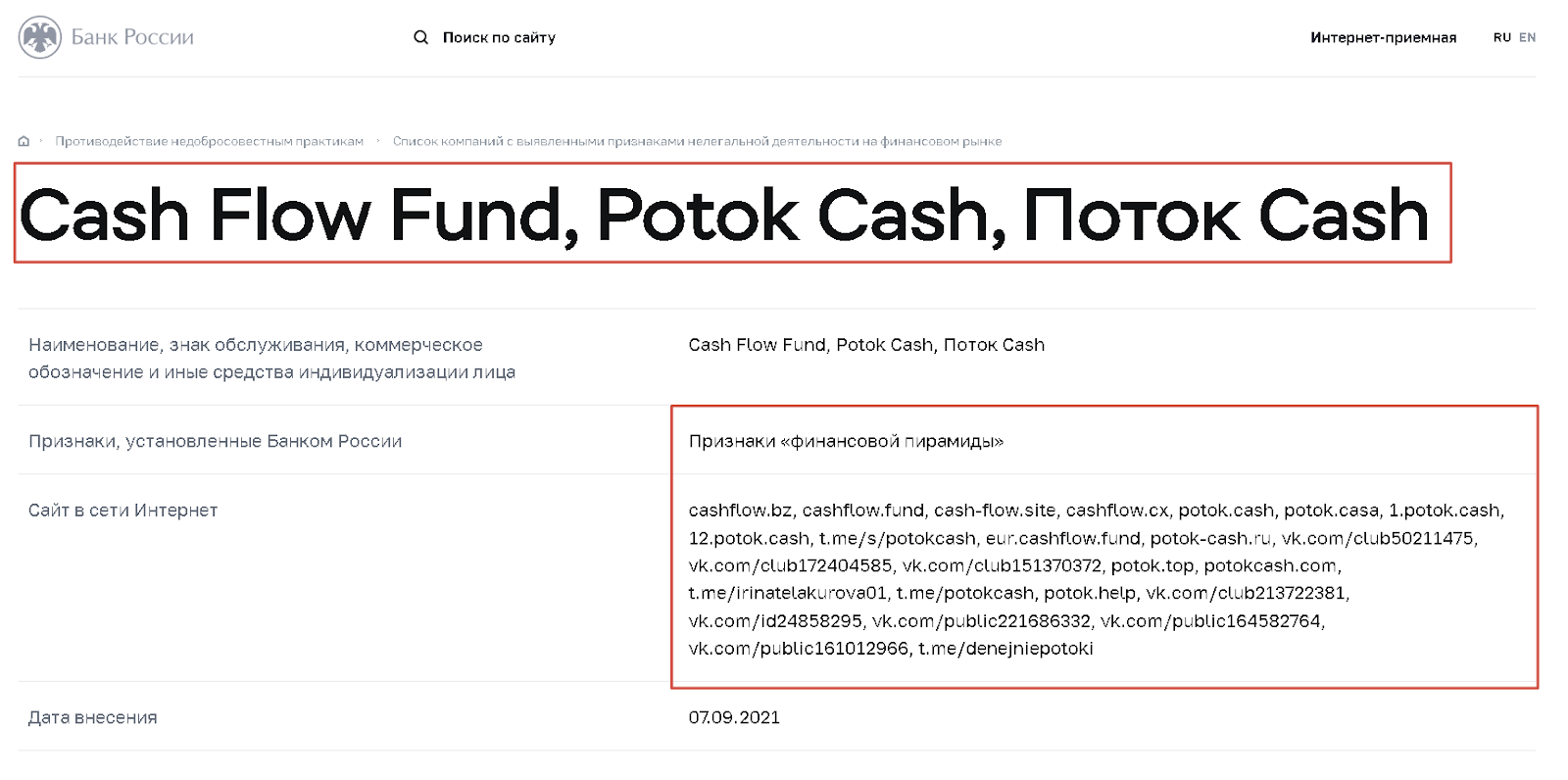The height and width of the screenshot is (780, 1568).
Task: Open breadcrumb "Противодействие недобросовестным практикам"
Action: (x=209, y=141)
